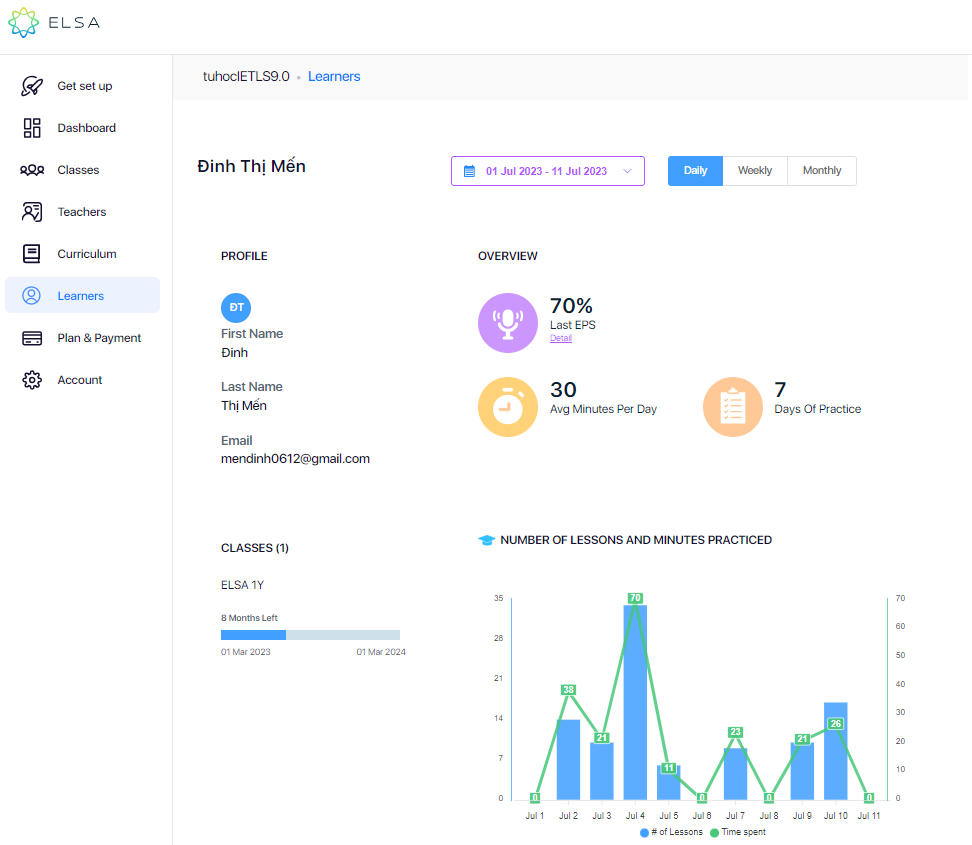Click the purple microphone EPS icon
This screenshot has width=972, height=845.
click(508, 323)
